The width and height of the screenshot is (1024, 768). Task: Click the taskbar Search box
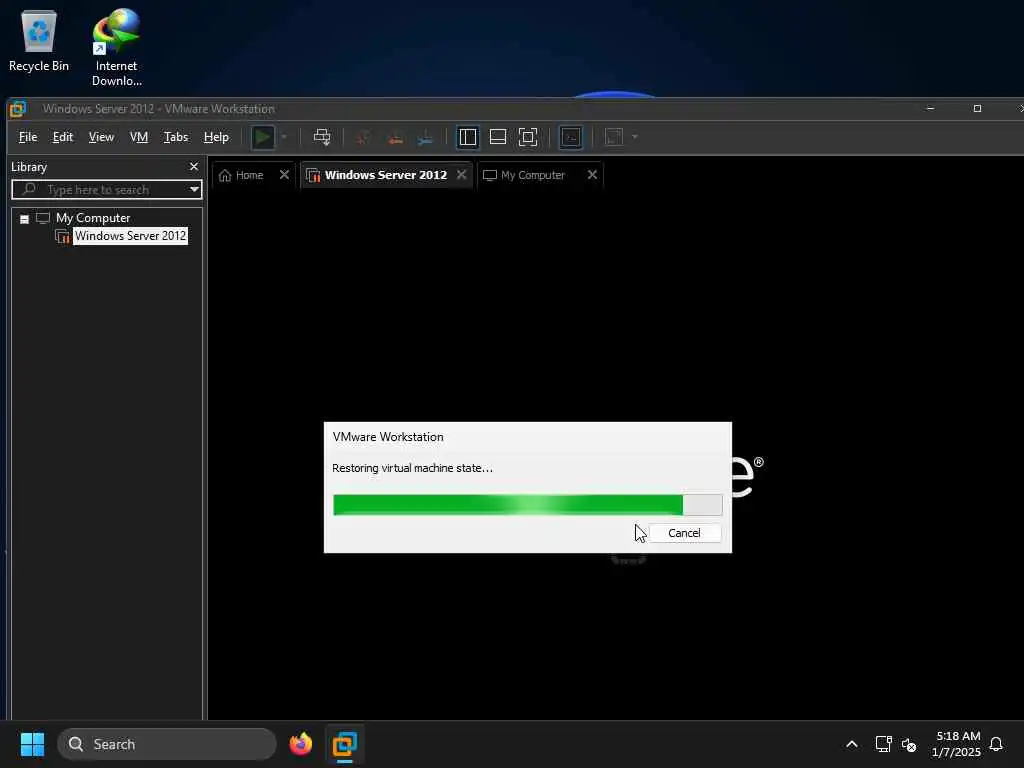point(167,744)
